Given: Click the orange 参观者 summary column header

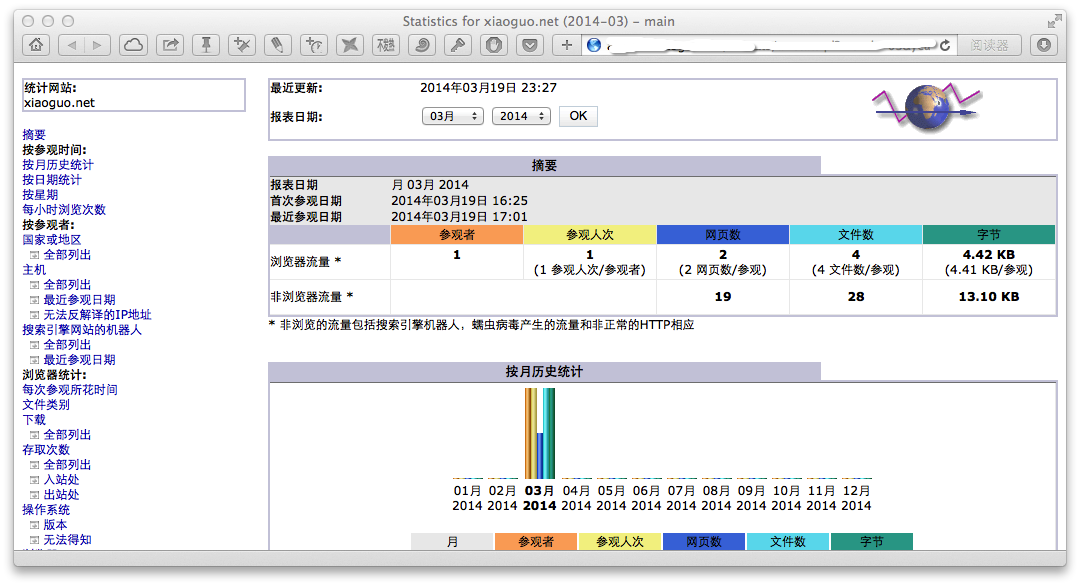Looking at the screenshot, I should pos(457,235).
